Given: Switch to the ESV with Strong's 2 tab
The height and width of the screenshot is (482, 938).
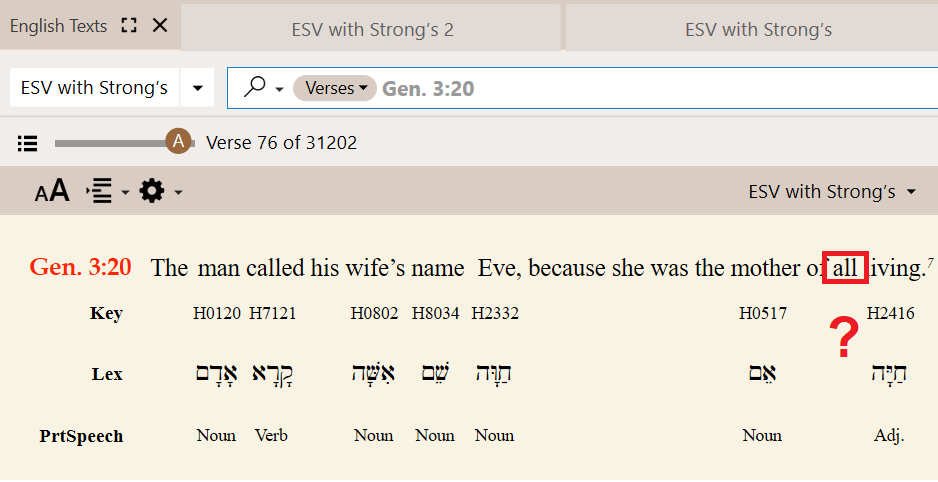Looking at the screenshot, I should [x=371, y=29].
